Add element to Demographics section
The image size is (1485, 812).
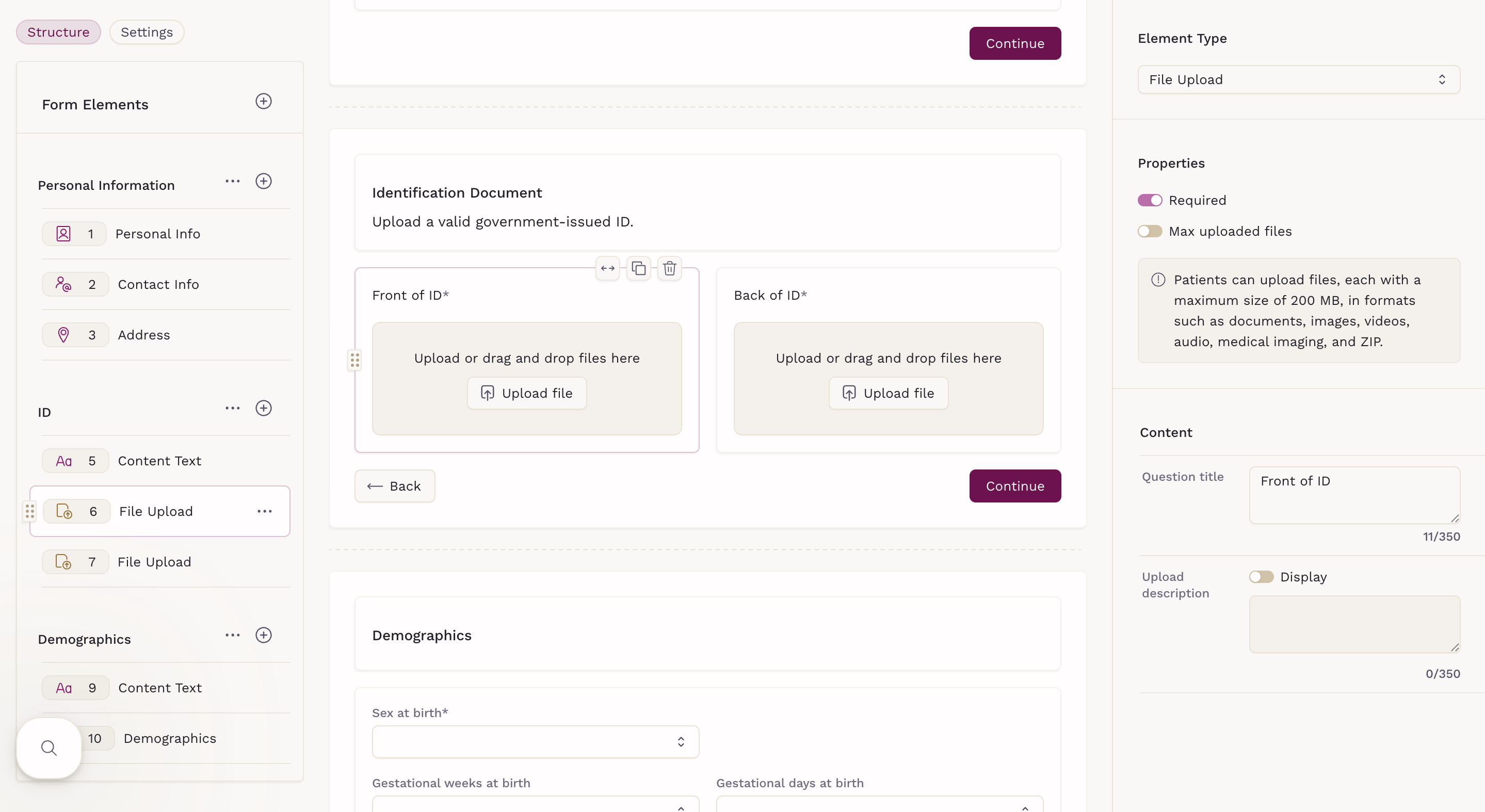tap(264, 635)
